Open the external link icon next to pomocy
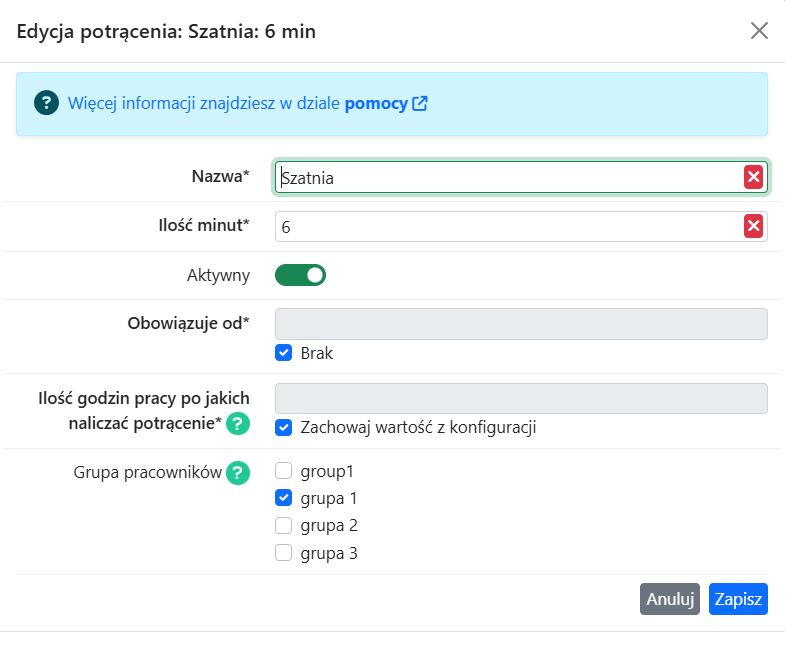 point(420,103)
